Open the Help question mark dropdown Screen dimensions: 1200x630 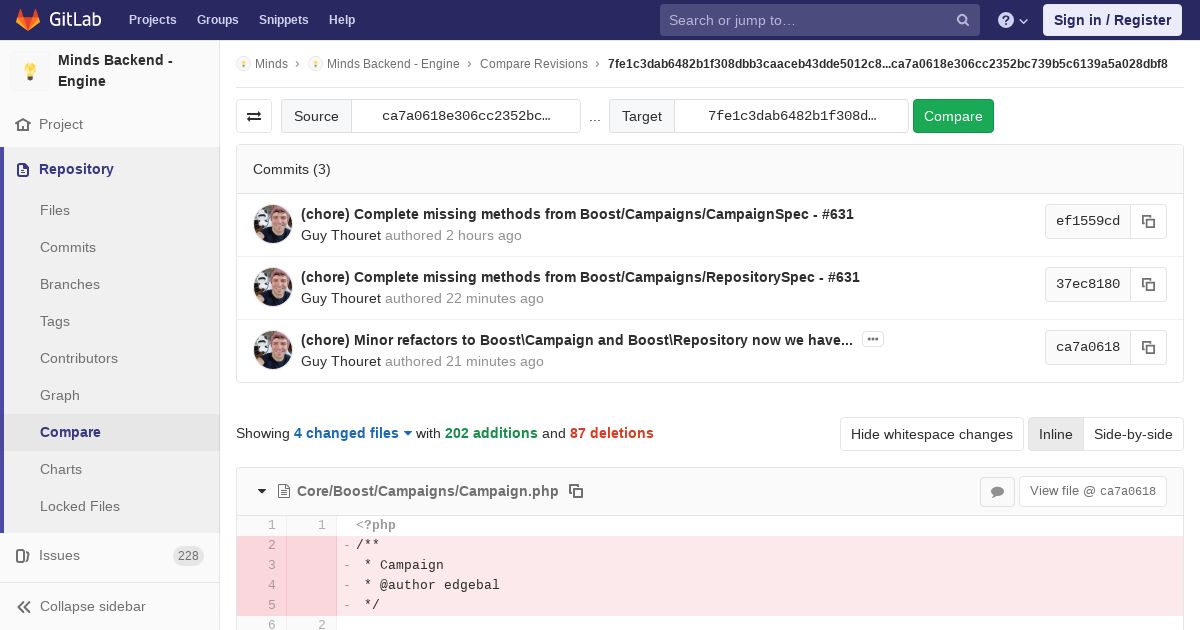click(x=1013, y=20)
